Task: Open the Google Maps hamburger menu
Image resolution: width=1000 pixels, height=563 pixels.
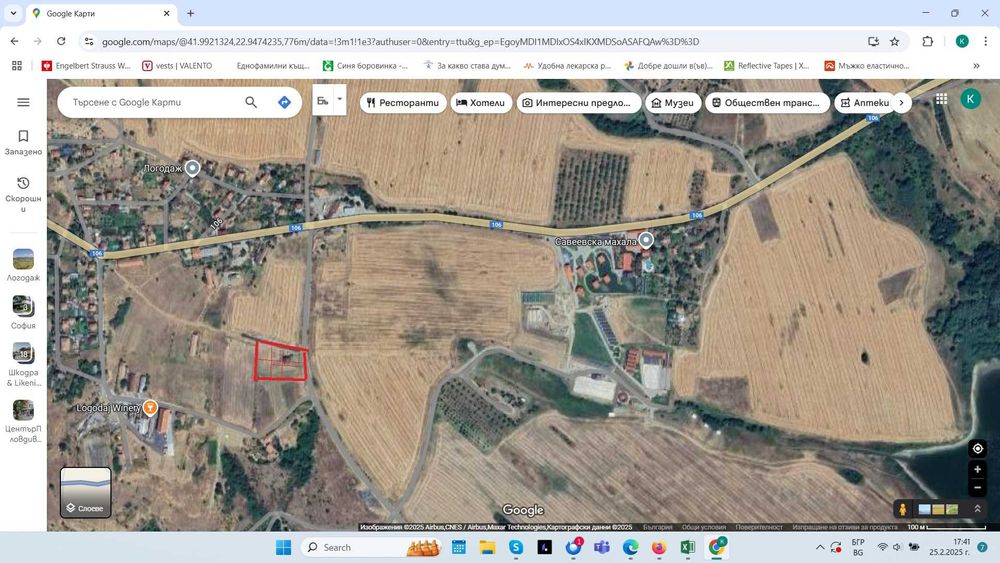Action: (23, 102)
